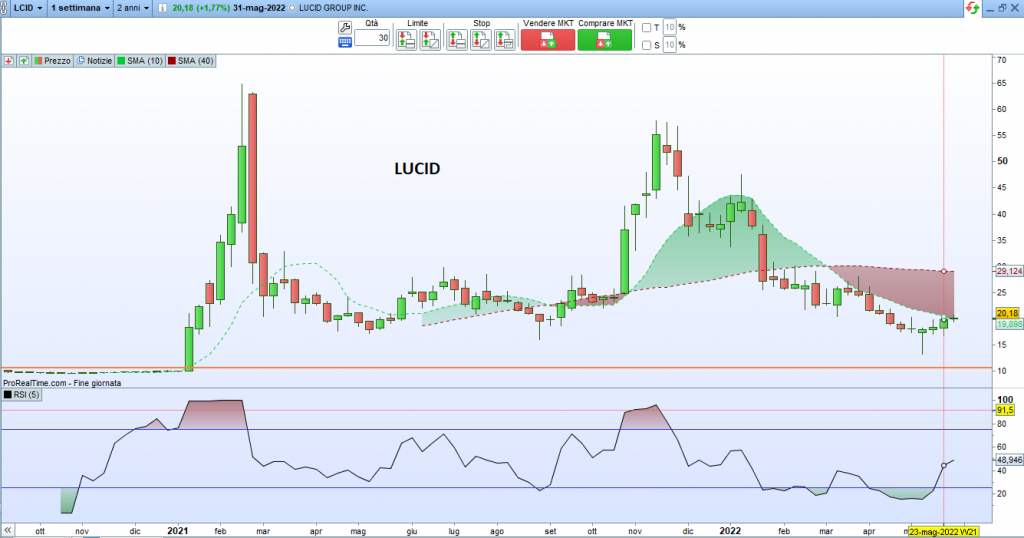Click the blue keyboard shortcuts icon
Viewport: 1024px width, 538px height.
coord(345,42)
